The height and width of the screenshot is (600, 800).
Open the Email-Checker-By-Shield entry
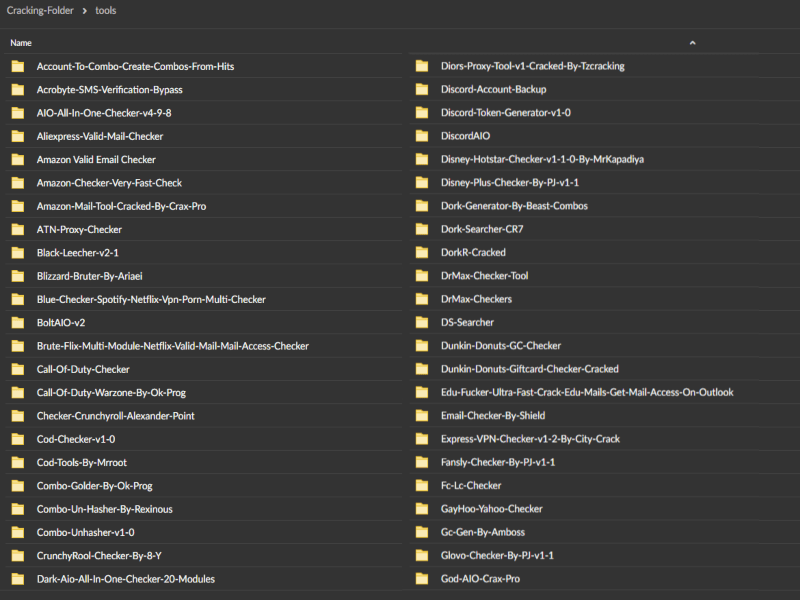(x=492, y=416)
